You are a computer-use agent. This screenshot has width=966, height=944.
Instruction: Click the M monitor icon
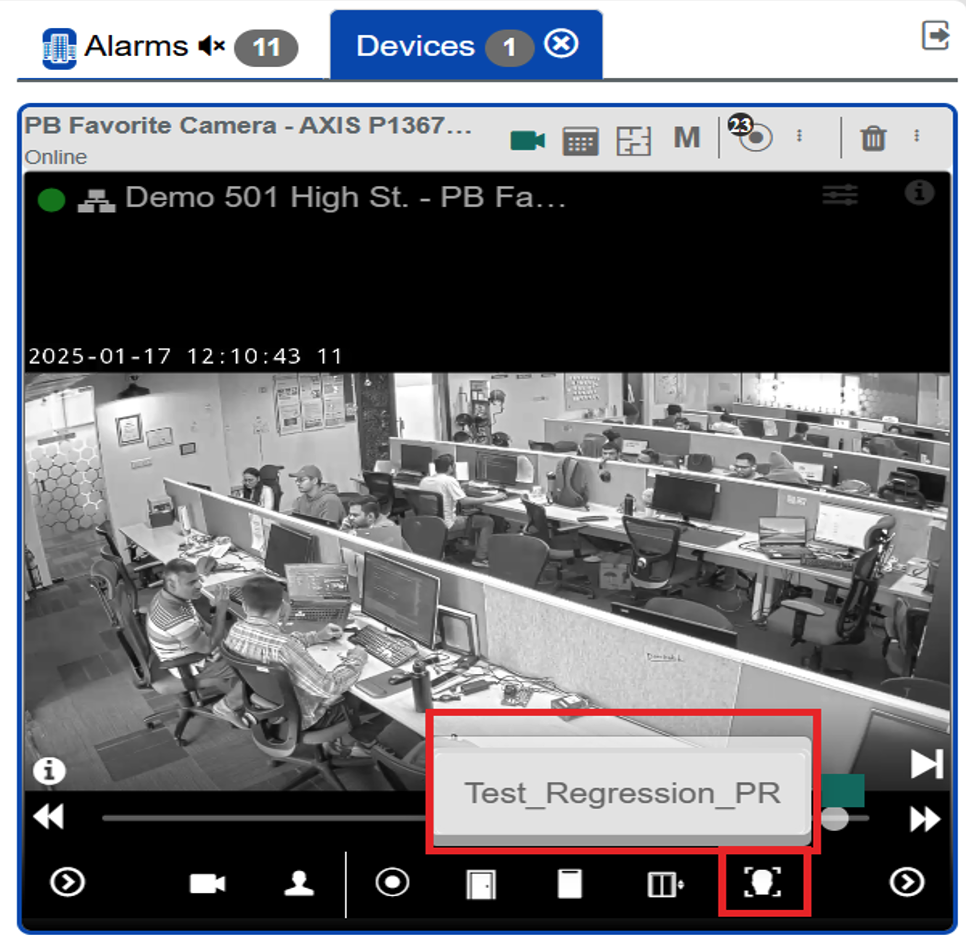tap(686, 138)
